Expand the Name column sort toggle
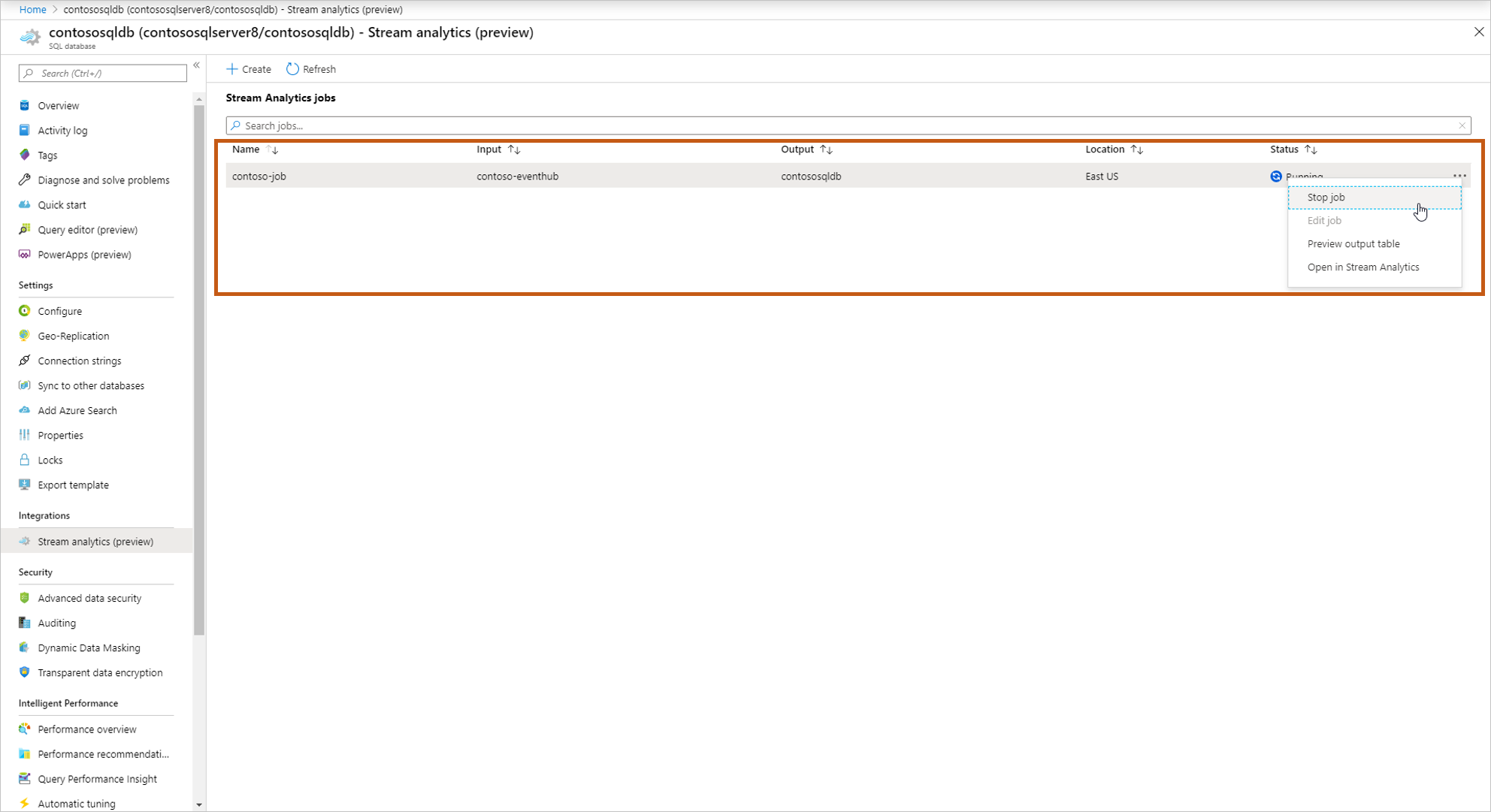This screenshot has width=1491, height=812. tap(274, 149)
